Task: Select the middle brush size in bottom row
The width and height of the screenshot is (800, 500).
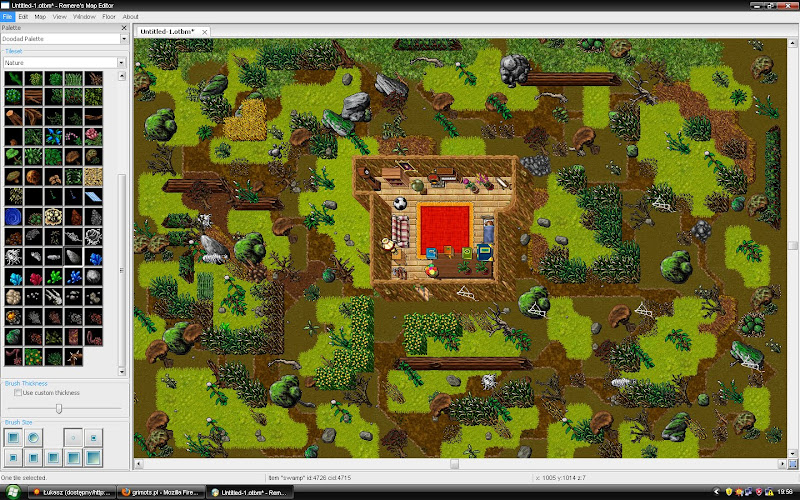Action: (x=53, y=457)
